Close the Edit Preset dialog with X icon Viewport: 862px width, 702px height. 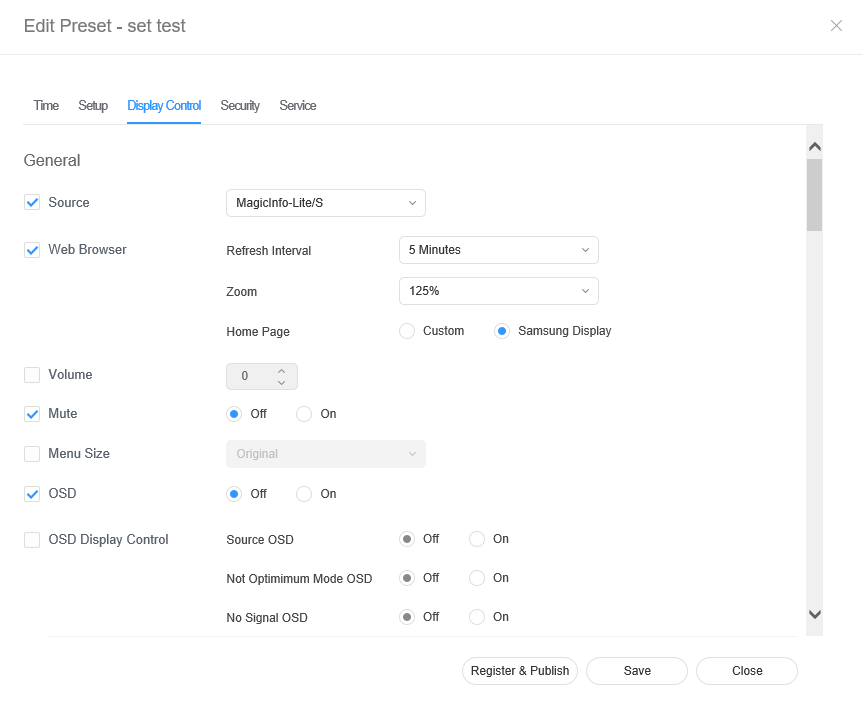pos(836,26)
